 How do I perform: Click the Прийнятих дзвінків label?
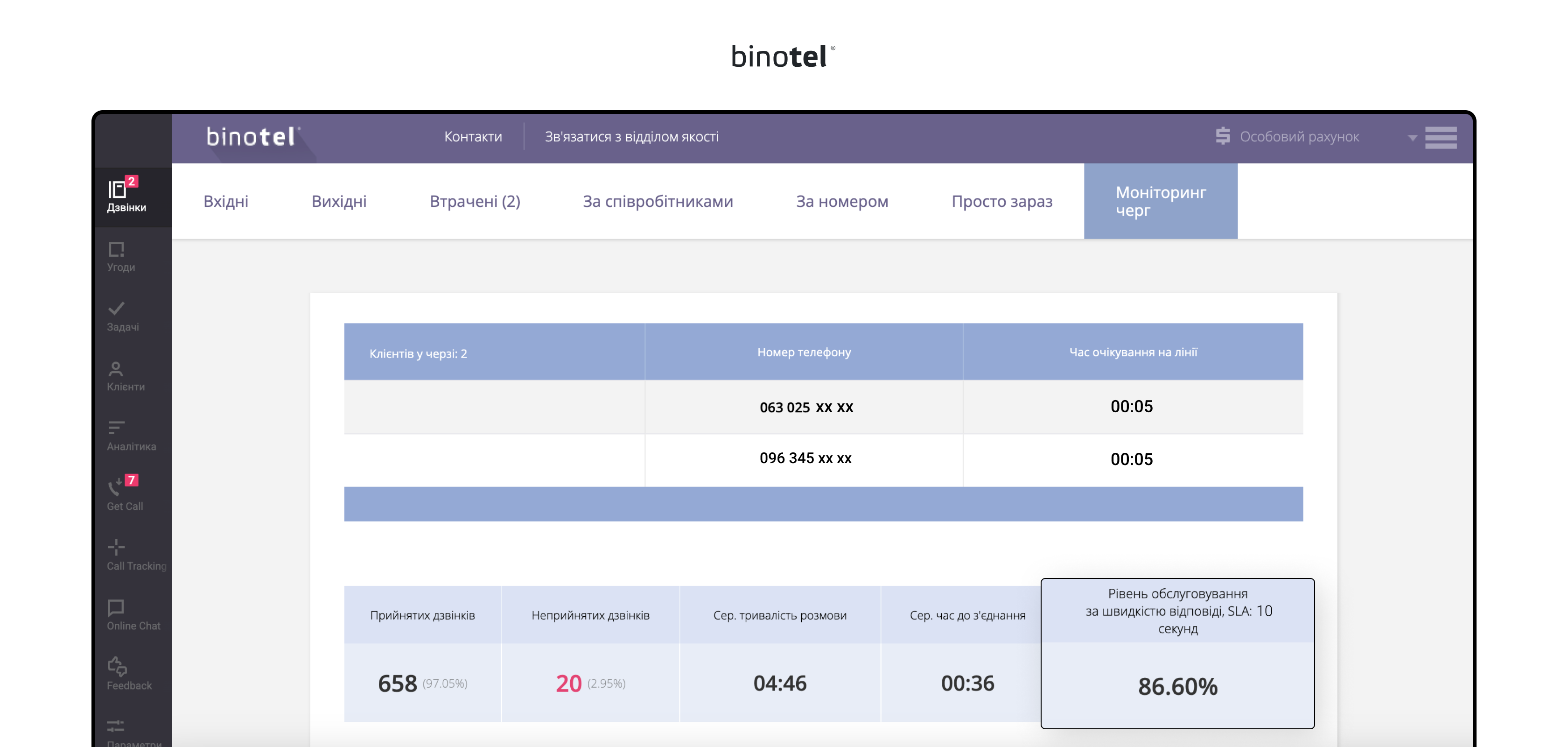click(422, 615)
